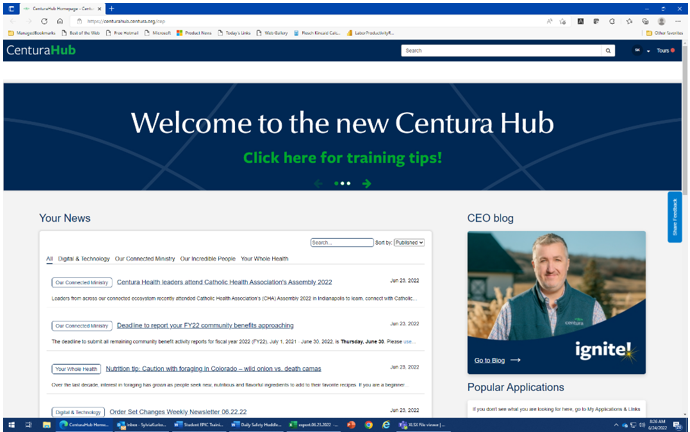Image resolution: width=690 pixels, height=432 pixels.
Task: Click the browser profile avatar icon
Action: click(661, 21)
